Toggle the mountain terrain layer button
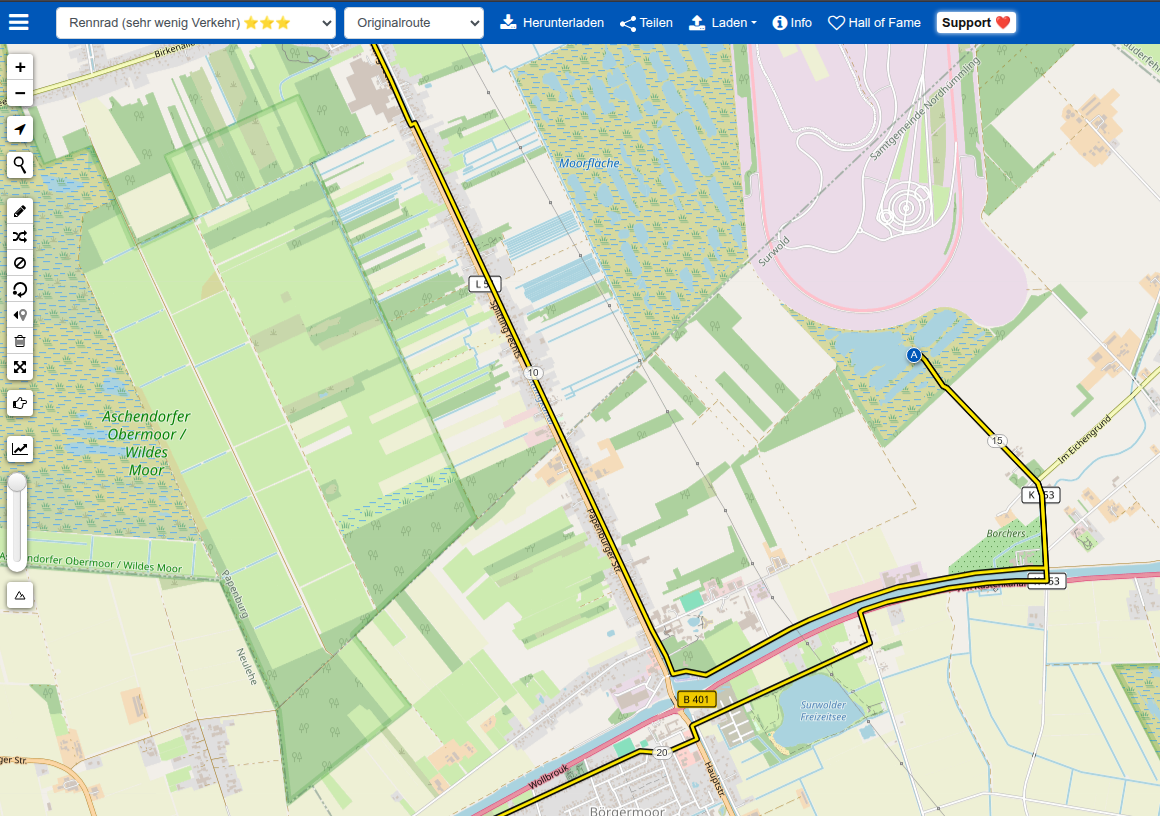This screenshot has height=816, width=1160. pos(20,595)
